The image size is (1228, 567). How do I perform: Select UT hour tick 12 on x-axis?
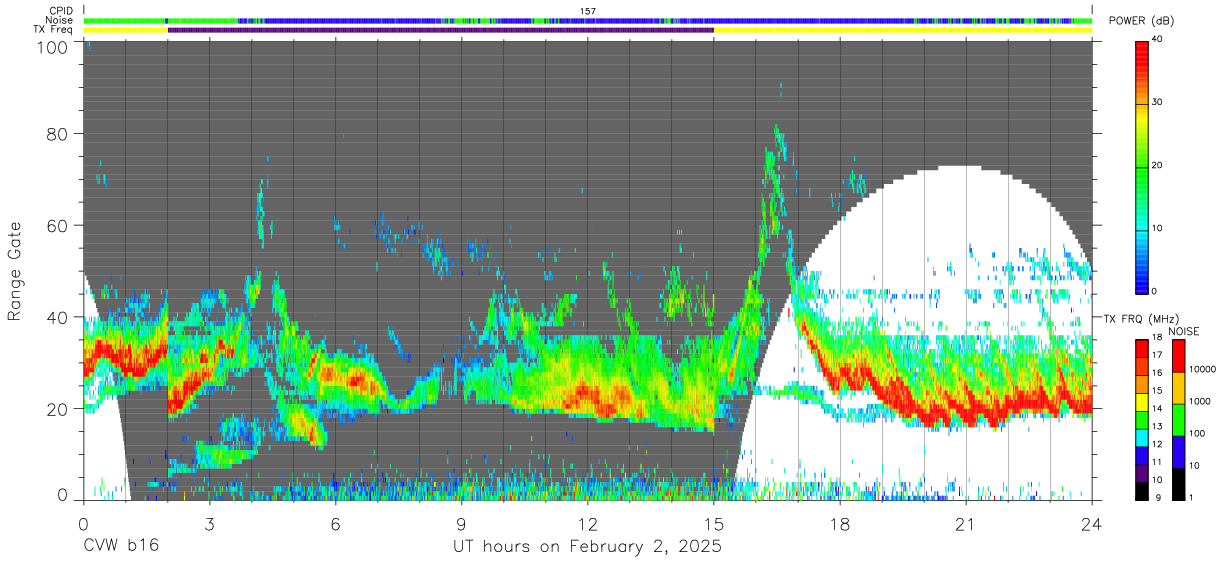coord(587,523)
